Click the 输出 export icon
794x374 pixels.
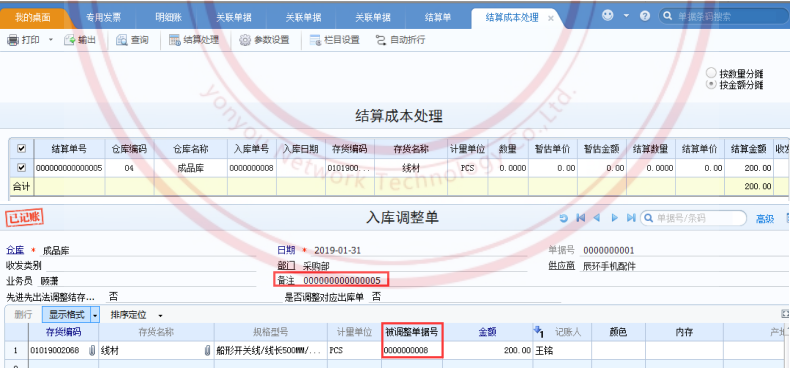pos(69,40)
